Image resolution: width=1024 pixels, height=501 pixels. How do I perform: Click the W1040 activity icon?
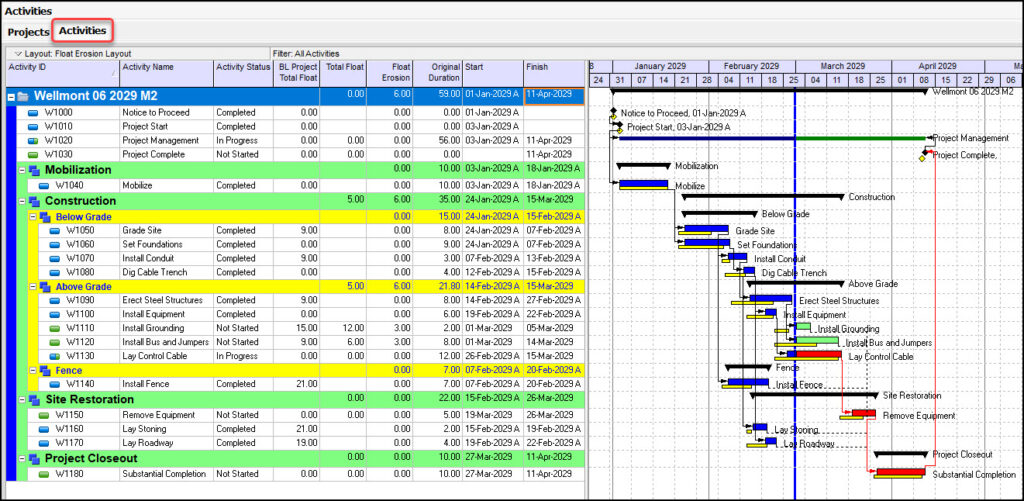point(44,186)
